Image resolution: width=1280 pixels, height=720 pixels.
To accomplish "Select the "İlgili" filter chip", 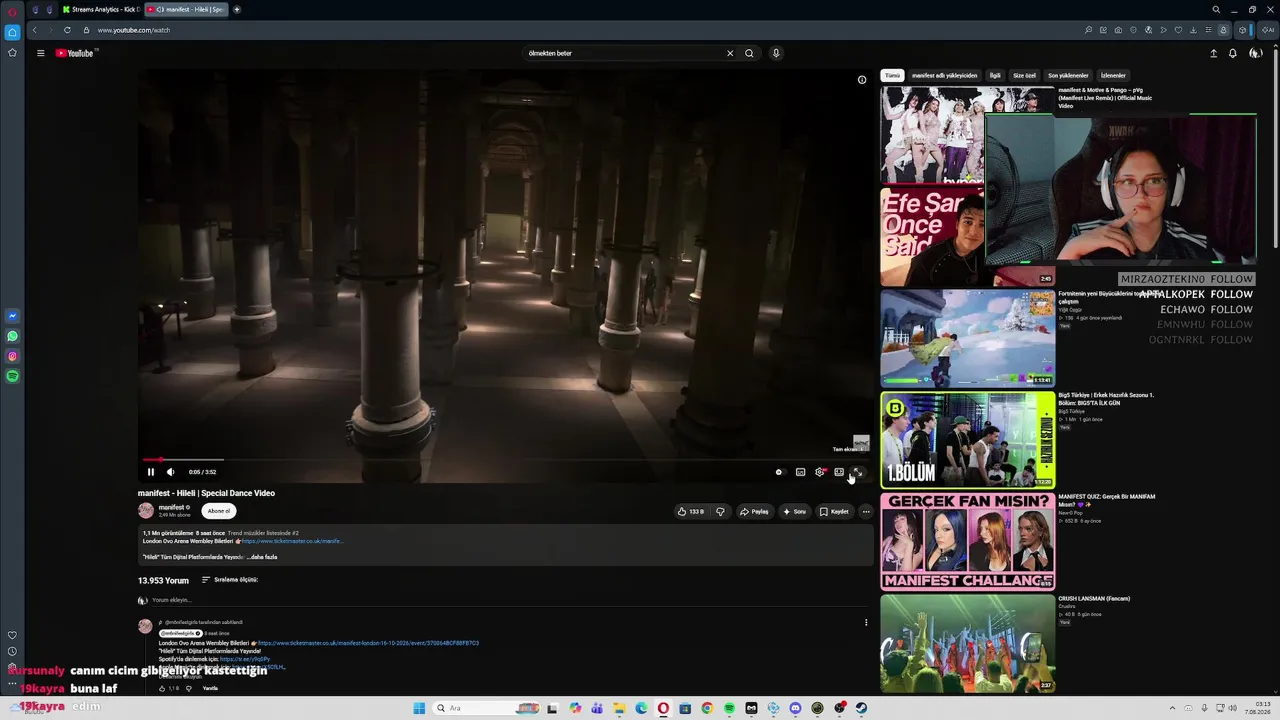I will point(995,75).
